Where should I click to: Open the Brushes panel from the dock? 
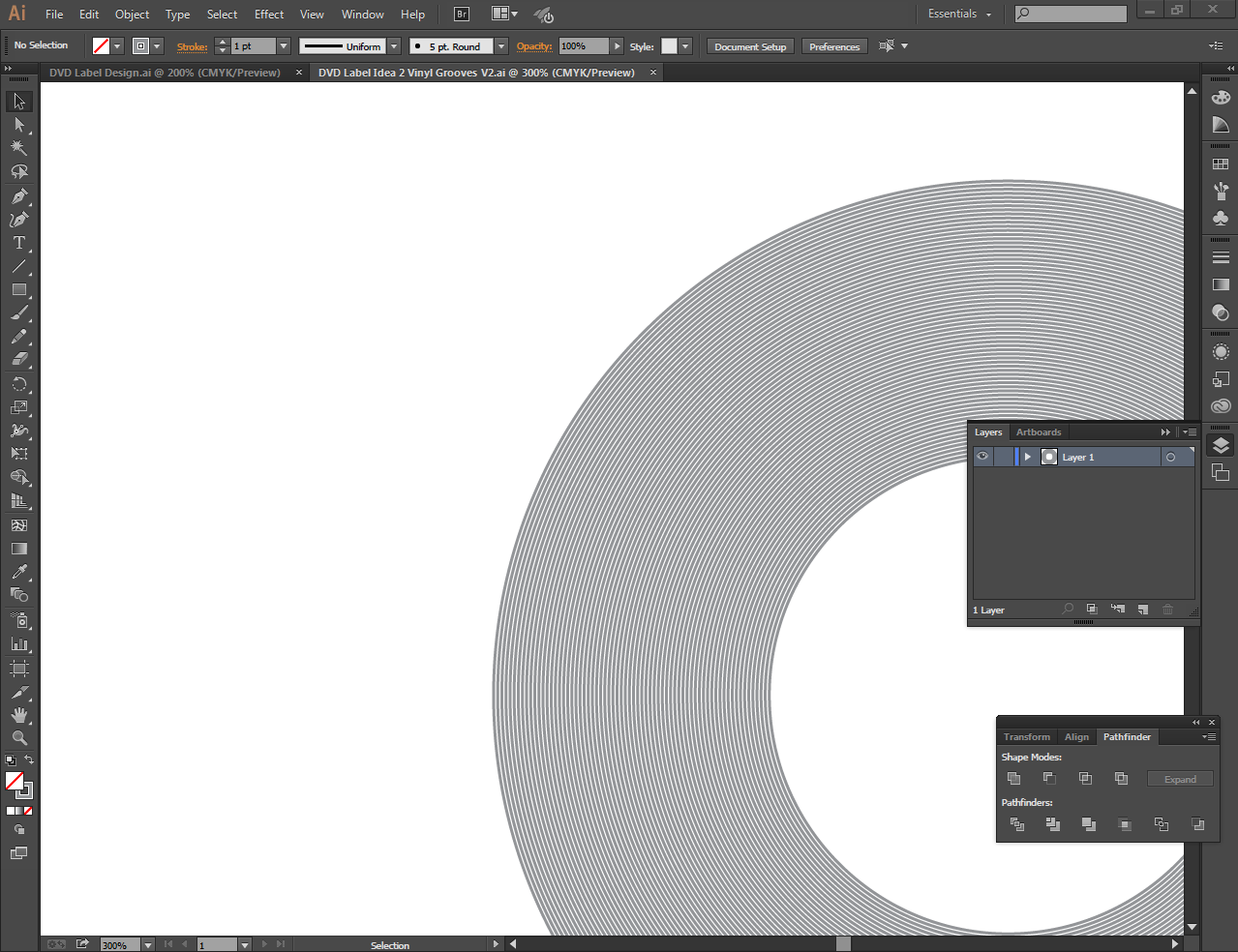pyautogui.click(x=1221, y=192)
